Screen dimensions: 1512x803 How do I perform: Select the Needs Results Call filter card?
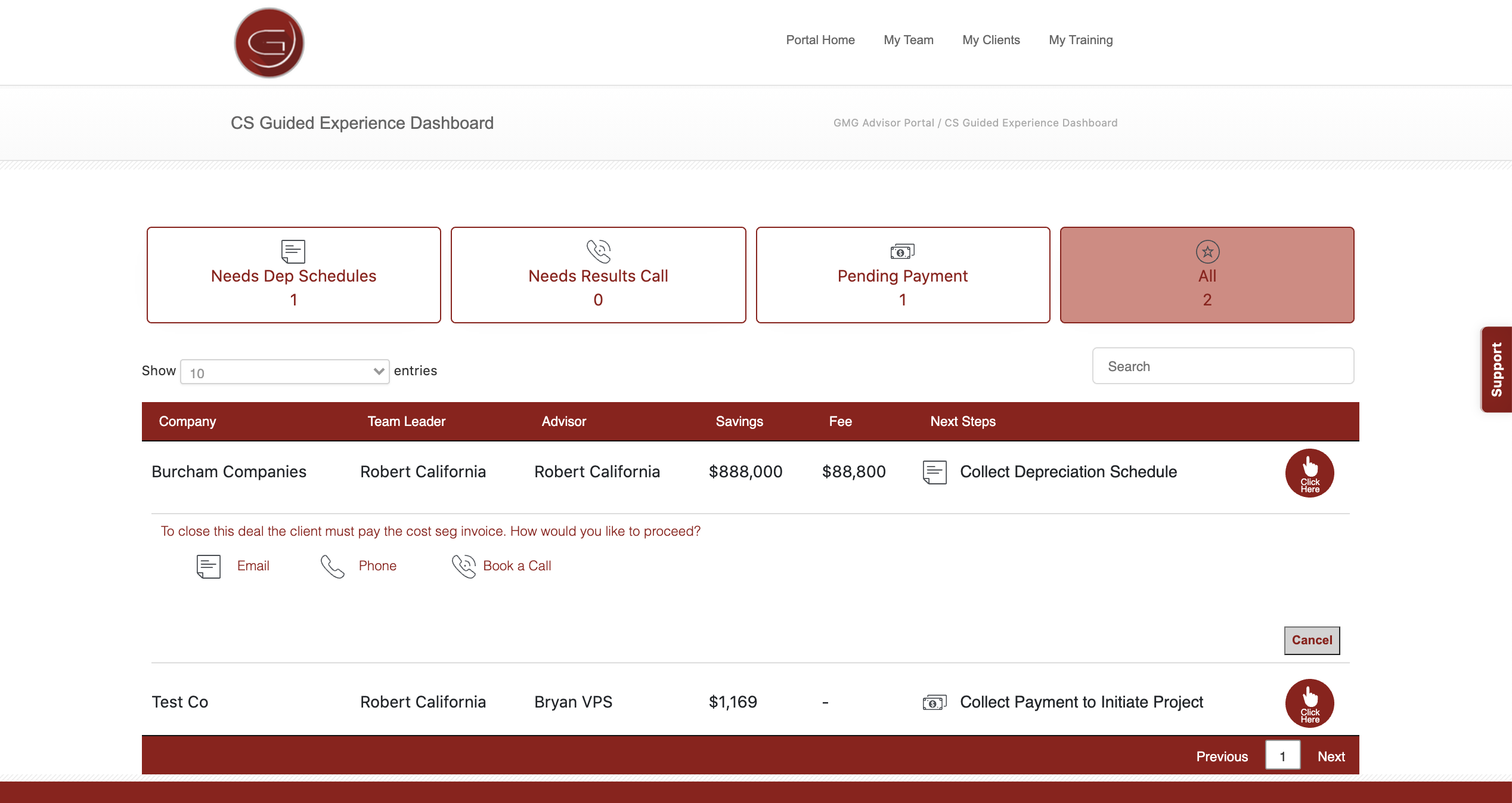tap(598, 275)
